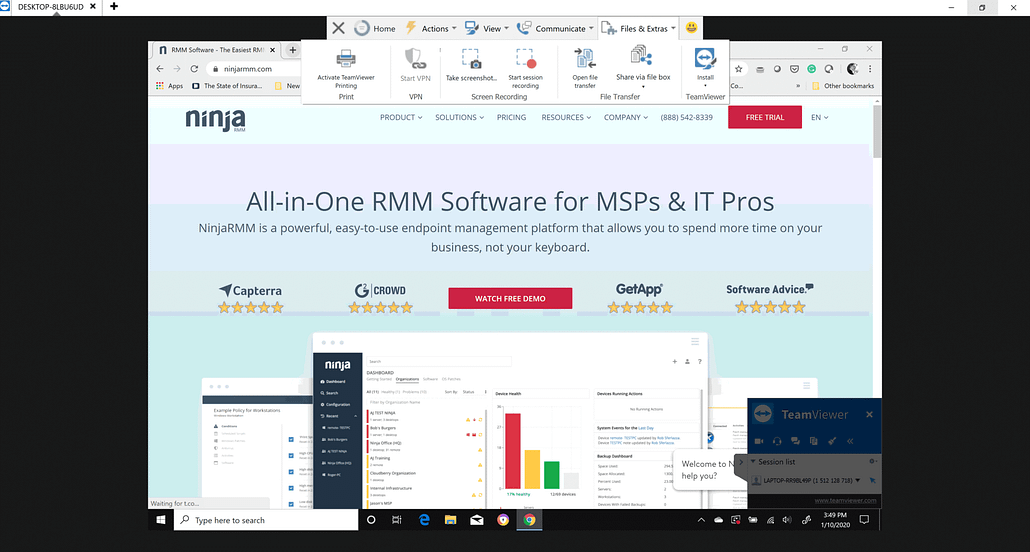Viewport: 1030px width, 552px height.
Task: Open file transfer
Action: coord(585,59)
